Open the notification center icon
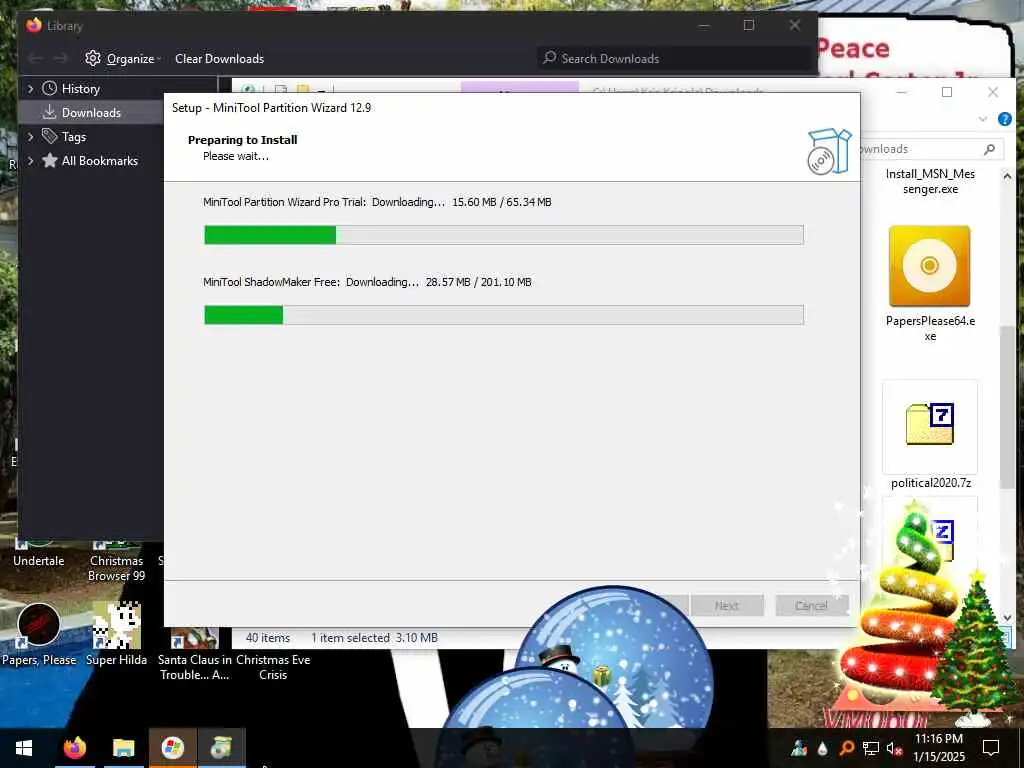 click(991, 748)
